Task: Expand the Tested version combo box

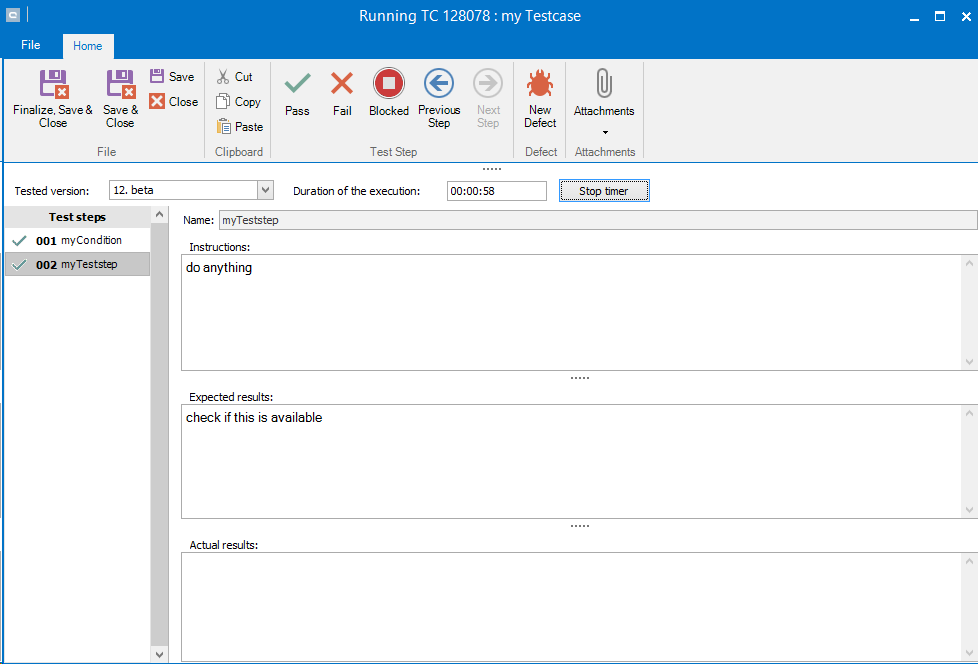Action: click(265, 190)
